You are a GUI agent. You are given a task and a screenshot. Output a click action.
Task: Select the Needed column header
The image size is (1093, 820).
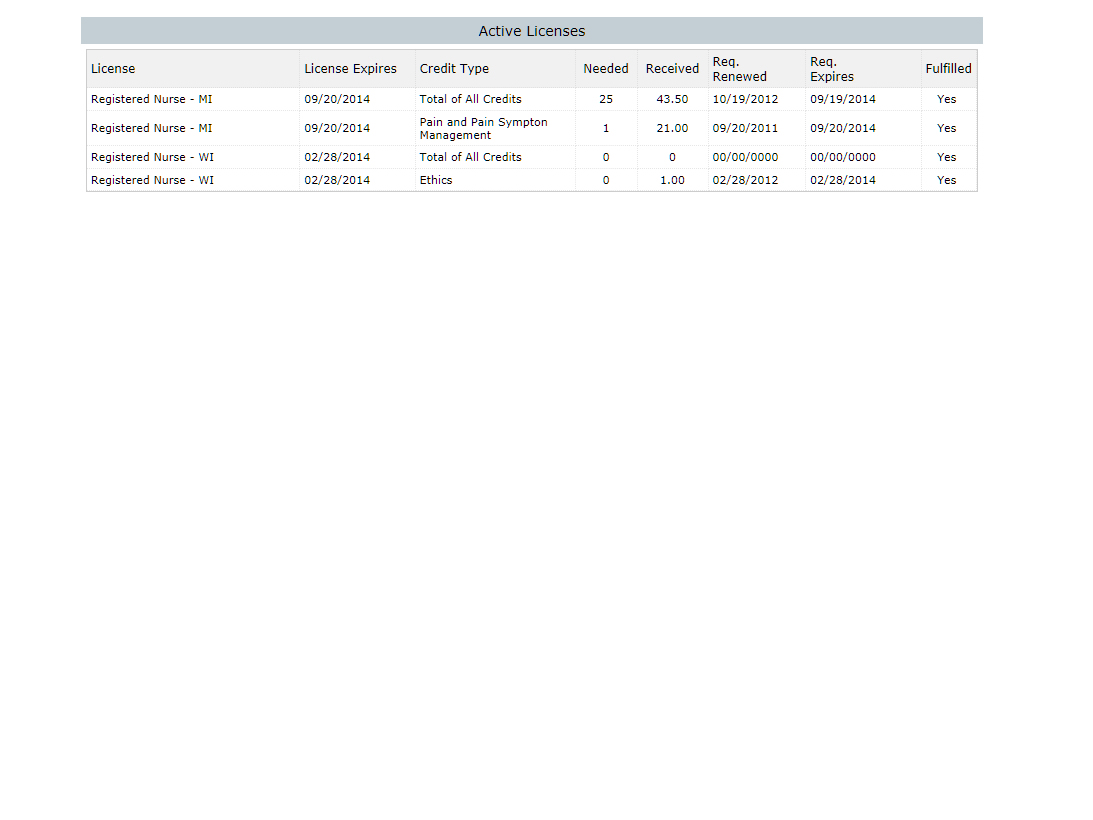[x=606, y=69]
